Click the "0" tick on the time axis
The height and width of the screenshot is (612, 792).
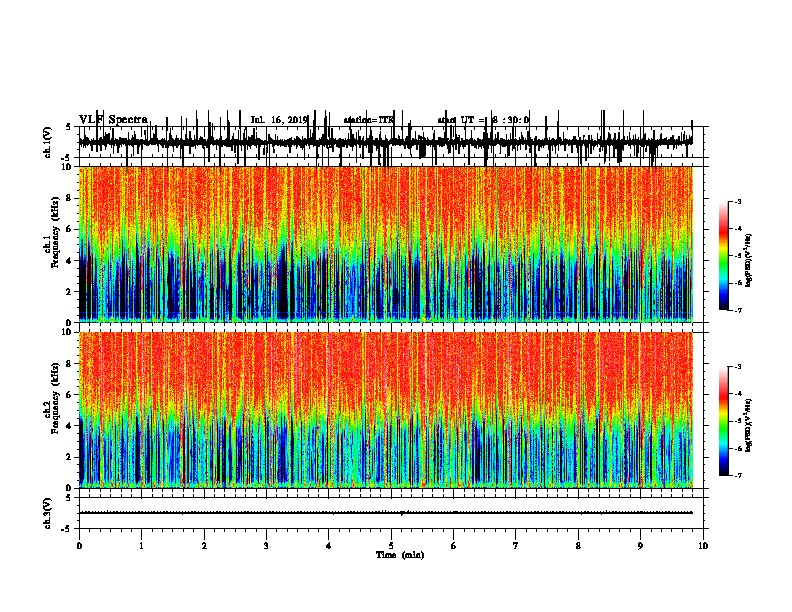click(x=79, y=546)
